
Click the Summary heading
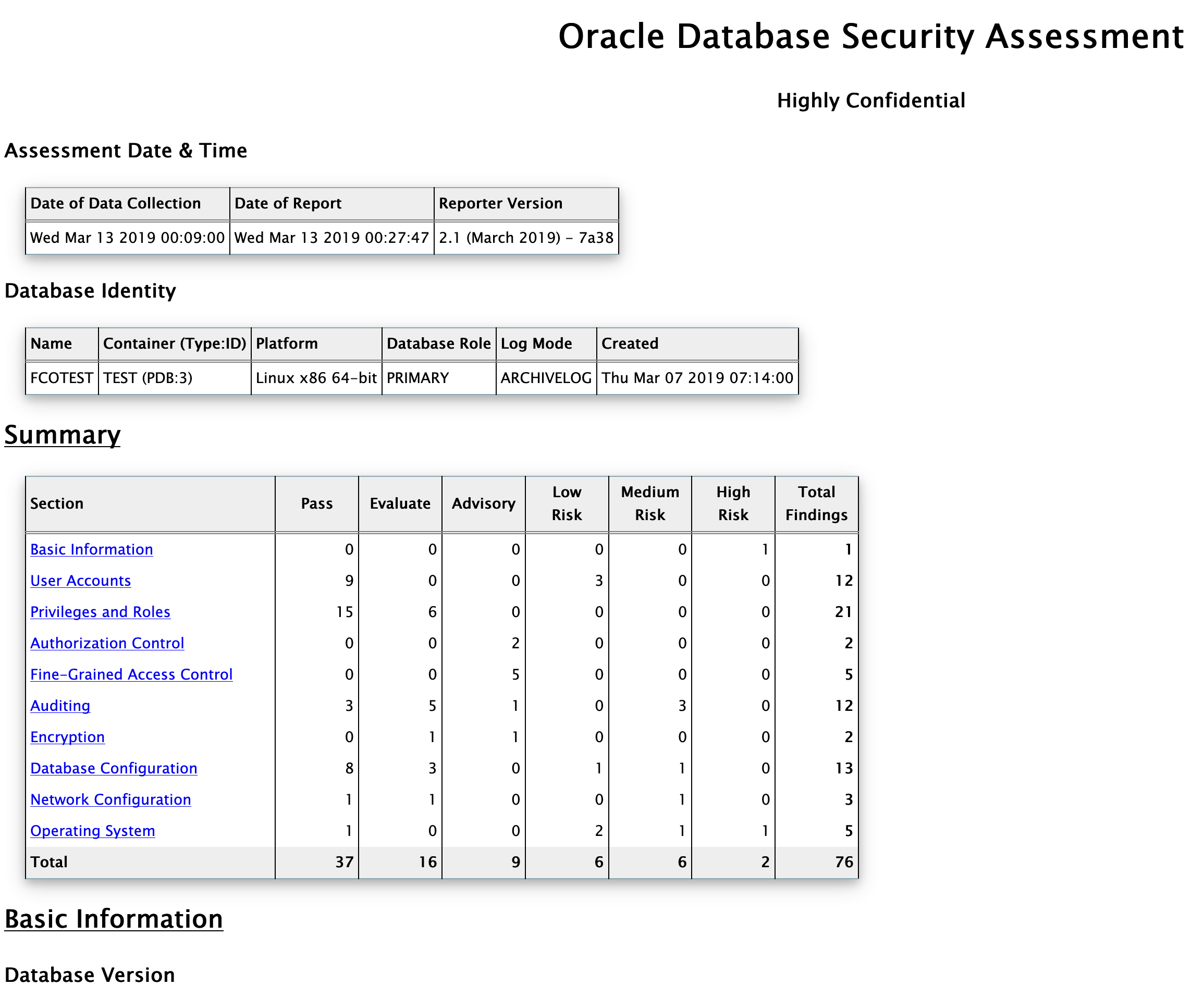coord(63,435)
